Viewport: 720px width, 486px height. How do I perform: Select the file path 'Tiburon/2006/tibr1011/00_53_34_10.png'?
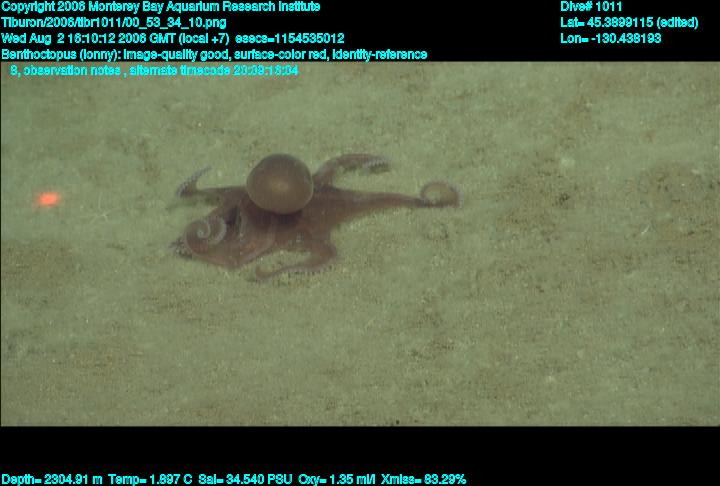(114, 23)
